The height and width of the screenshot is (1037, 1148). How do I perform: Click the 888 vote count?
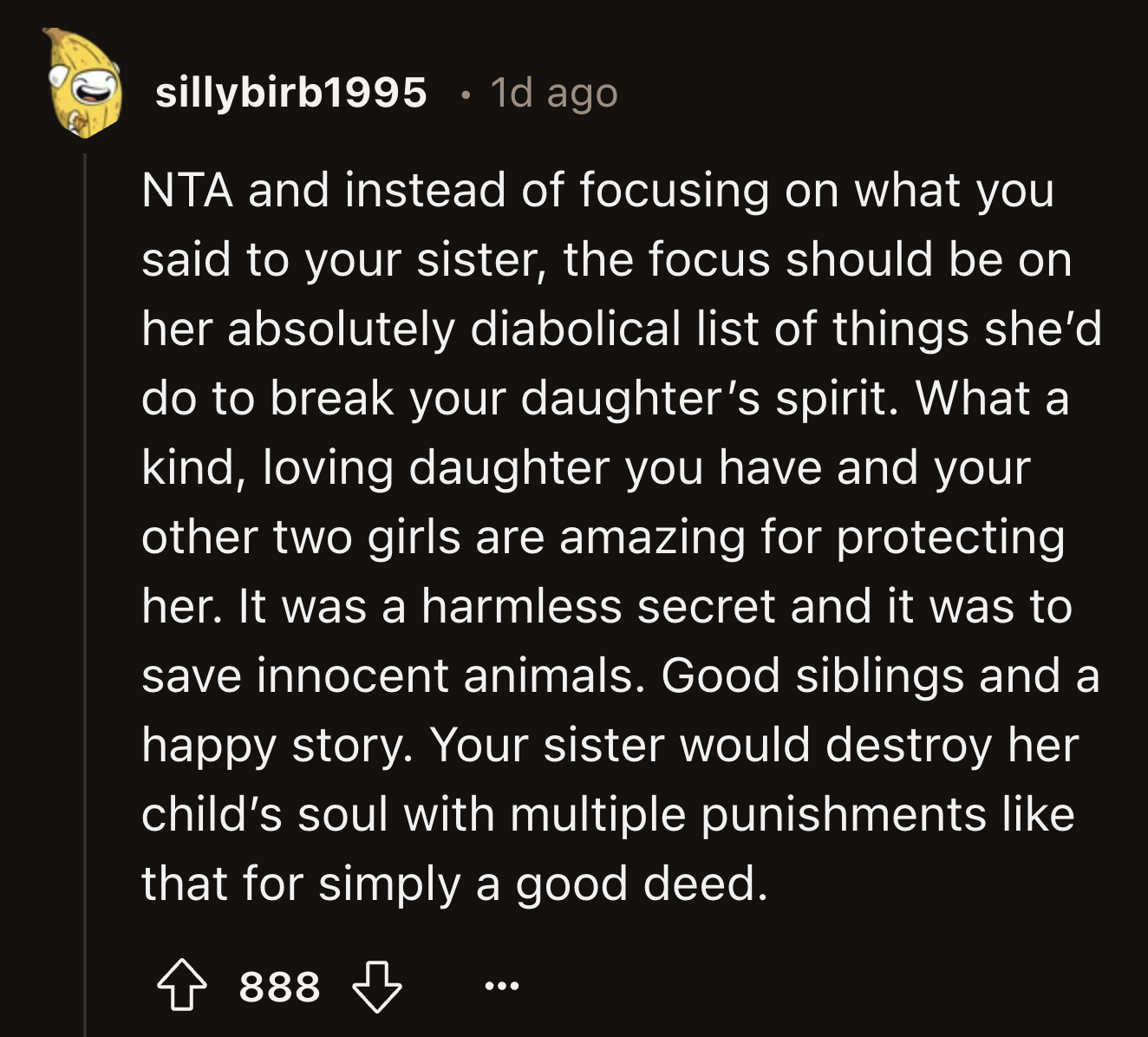pyautogui.click(x=279, y=987)
